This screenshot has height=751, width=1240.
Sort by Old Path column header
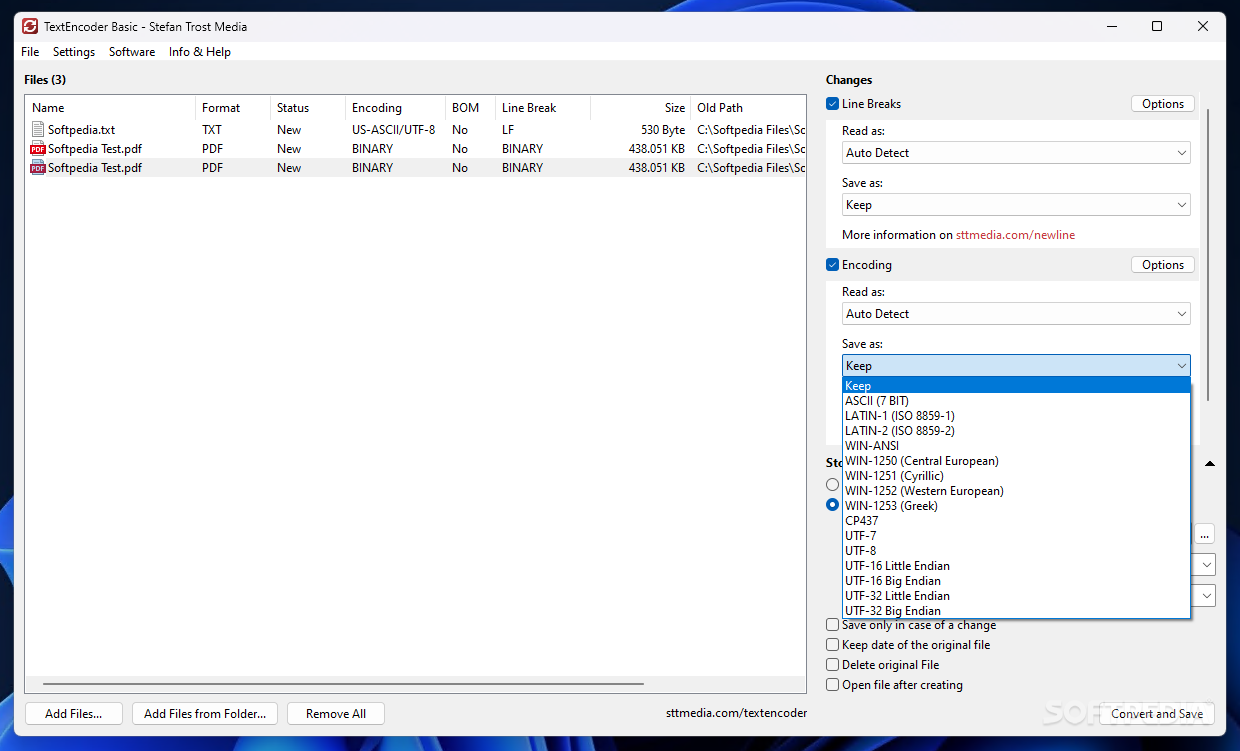pyautogui.click(x=748, y=108)
